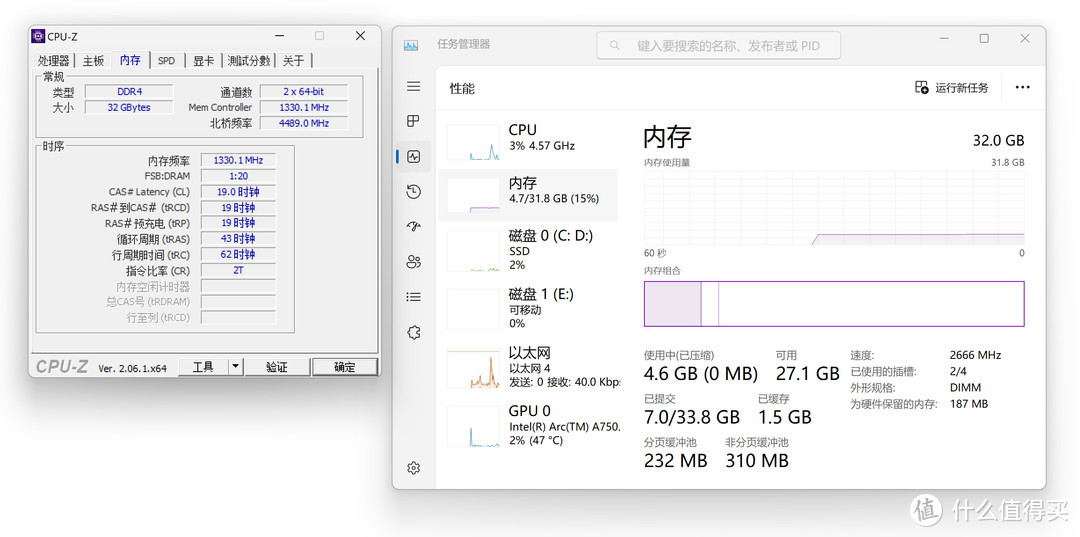The width and height of the screenshot is (1080, 537).
Task: Switch to 显卡 tab in CPU-Z
Action: pos(203,61)
